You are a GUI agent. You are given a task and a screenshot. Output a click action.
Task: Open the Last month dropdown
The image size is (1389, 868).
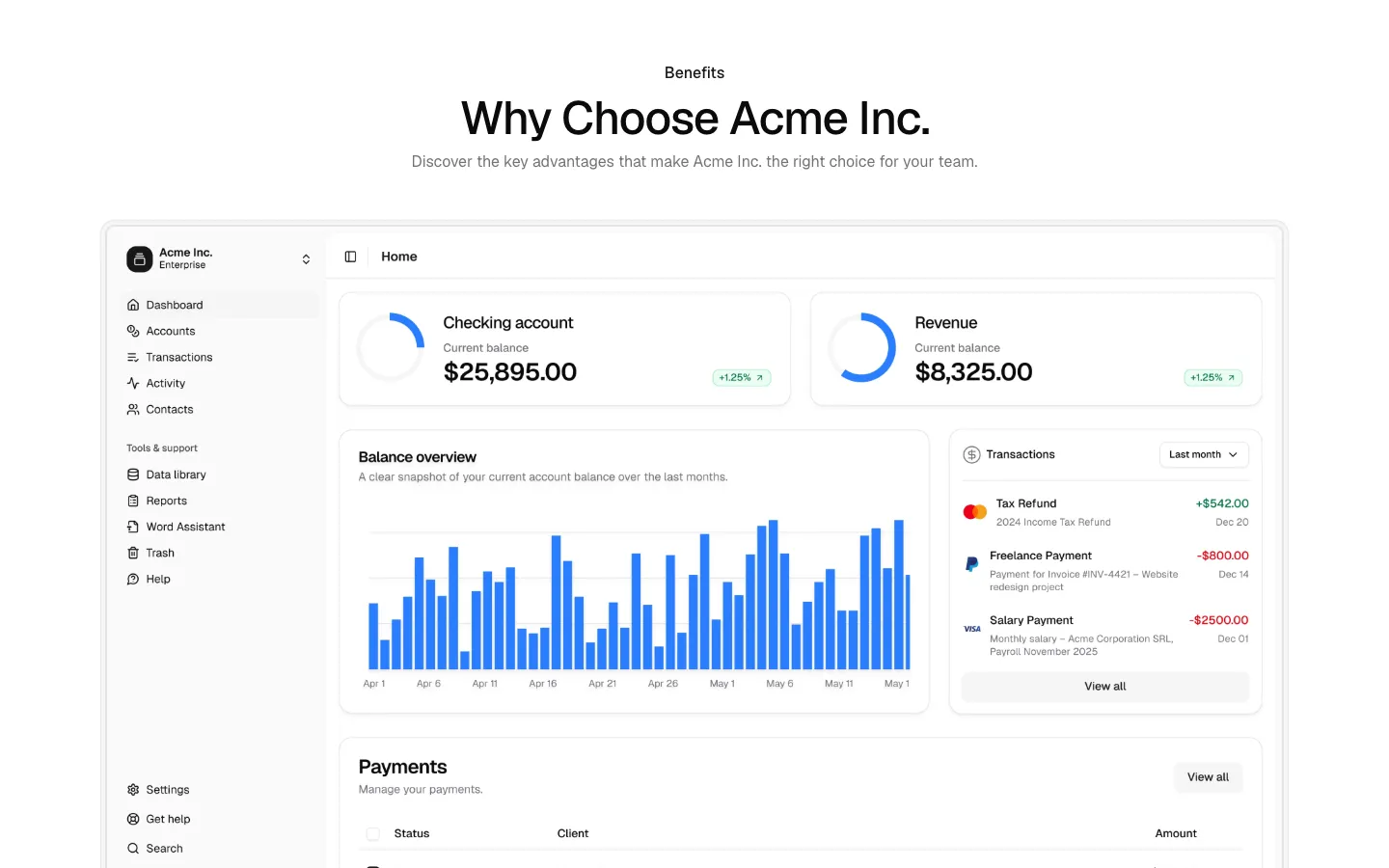point(1204,454)
